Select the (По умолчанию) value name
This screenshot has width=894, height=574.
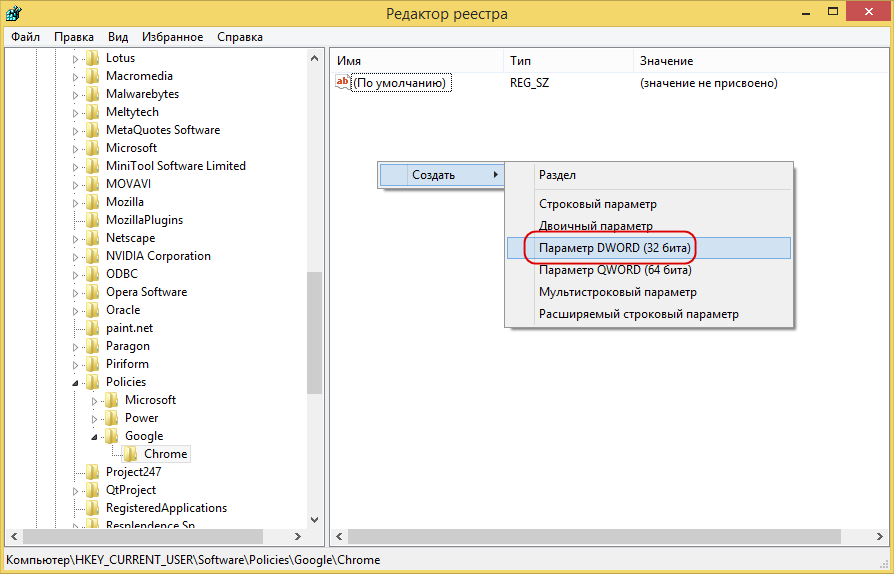click(401, 83)
